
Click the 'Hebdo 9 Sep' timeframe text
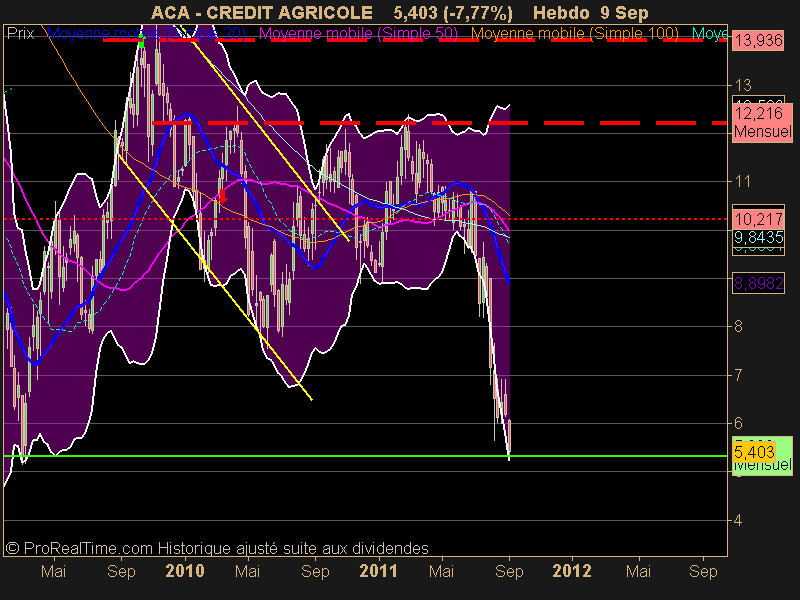click(x=590, y=13)
